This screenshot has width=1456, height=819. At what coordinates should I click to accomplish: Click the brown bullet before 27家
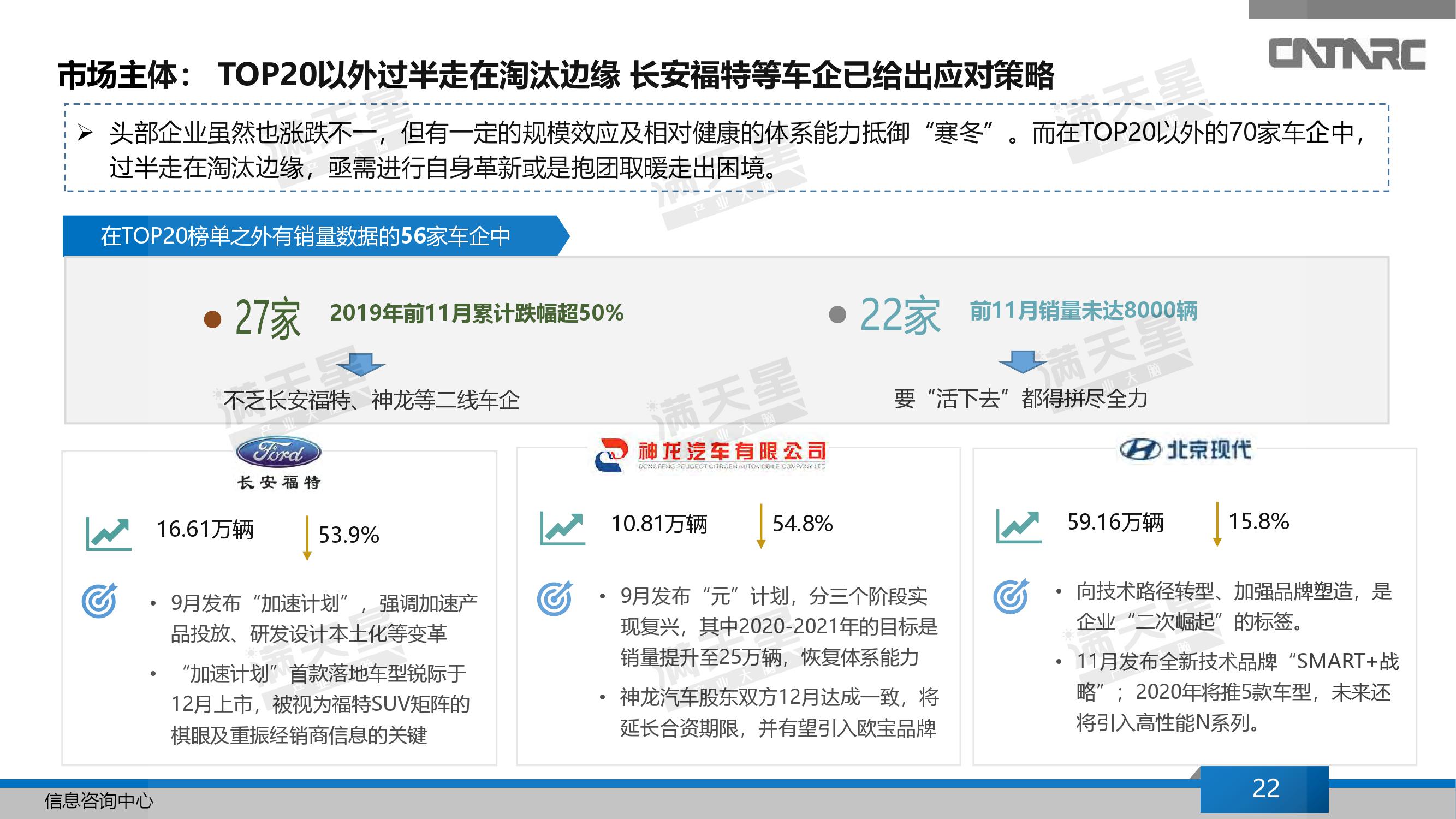(212, 319)
